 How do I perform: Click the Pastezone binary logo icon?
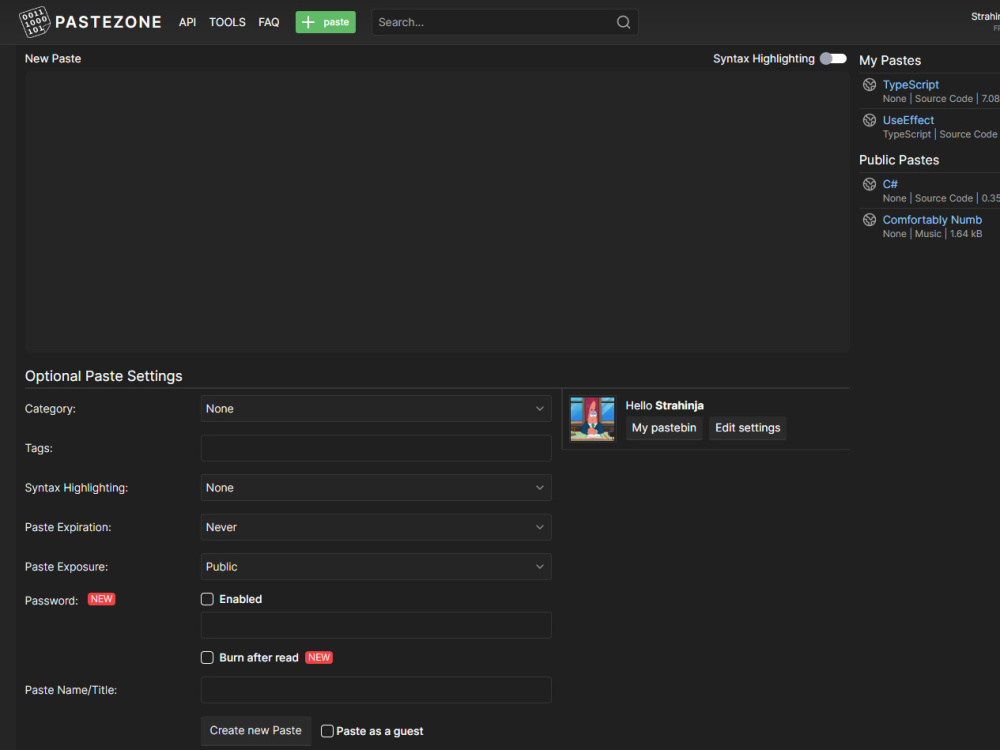[x=35, y=22]
